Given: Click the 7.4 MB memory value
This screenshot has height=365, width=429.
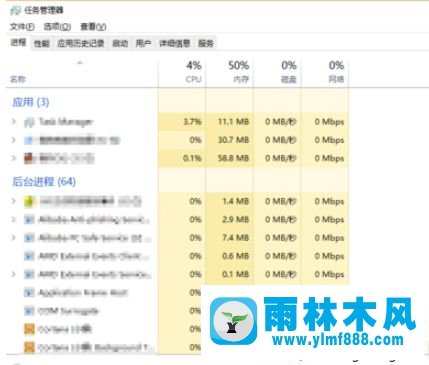Looking at the screenshot, I should [x=236, y=238].
